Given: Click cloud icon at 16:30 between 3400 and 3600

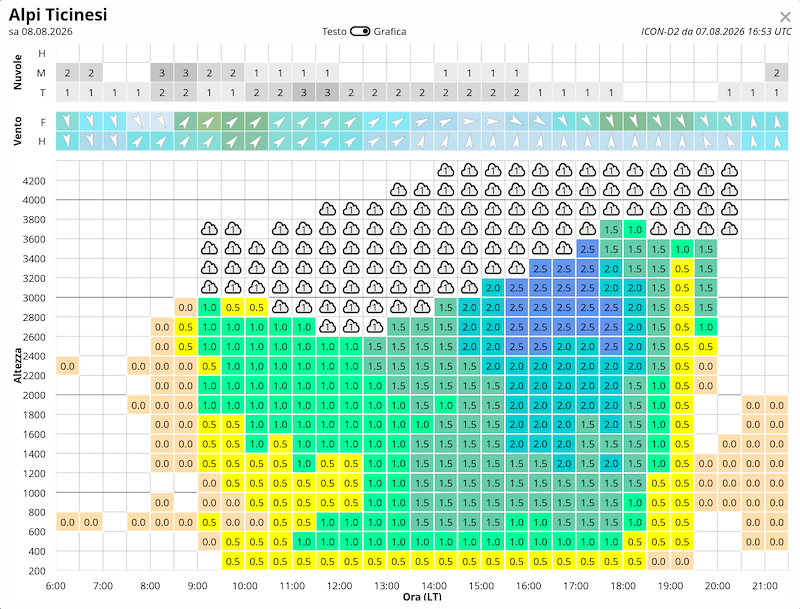Looking at the screenshot, I should pos(564,248).
